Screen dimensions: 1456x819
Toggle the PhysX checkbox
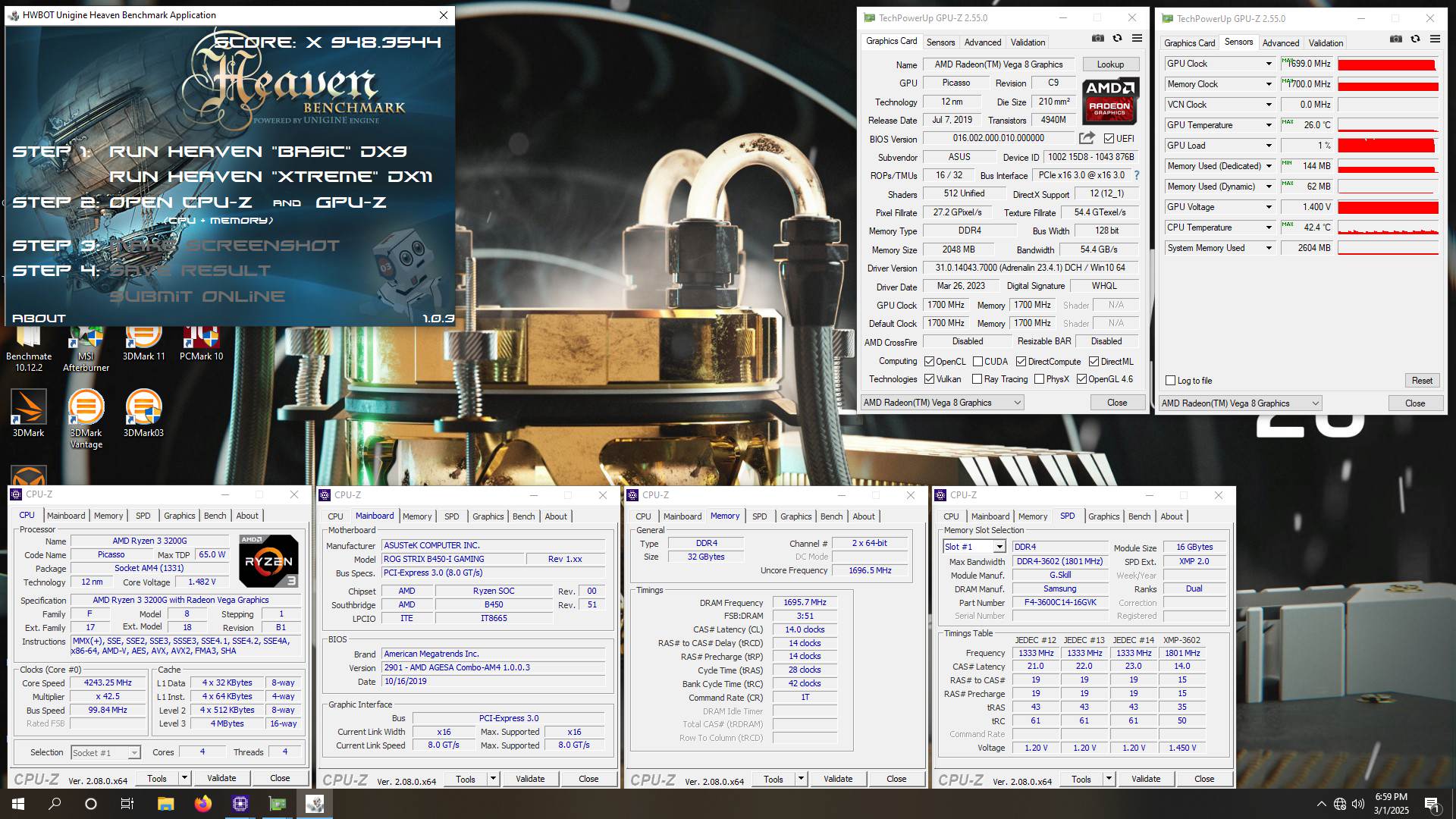1039,379
